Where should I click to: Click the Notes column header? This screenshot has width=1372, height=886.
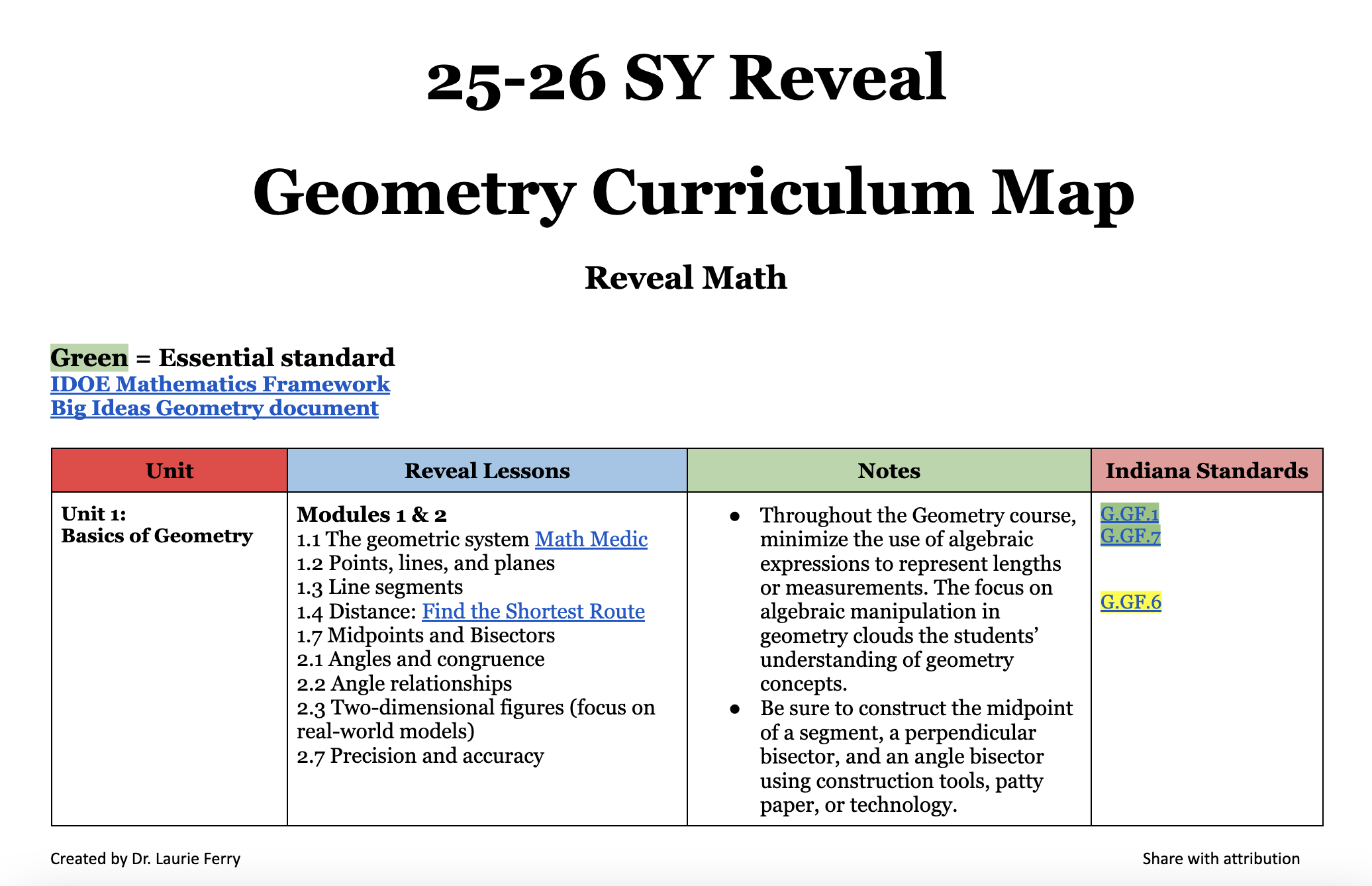pyautogui.click(x=889, y=470)
